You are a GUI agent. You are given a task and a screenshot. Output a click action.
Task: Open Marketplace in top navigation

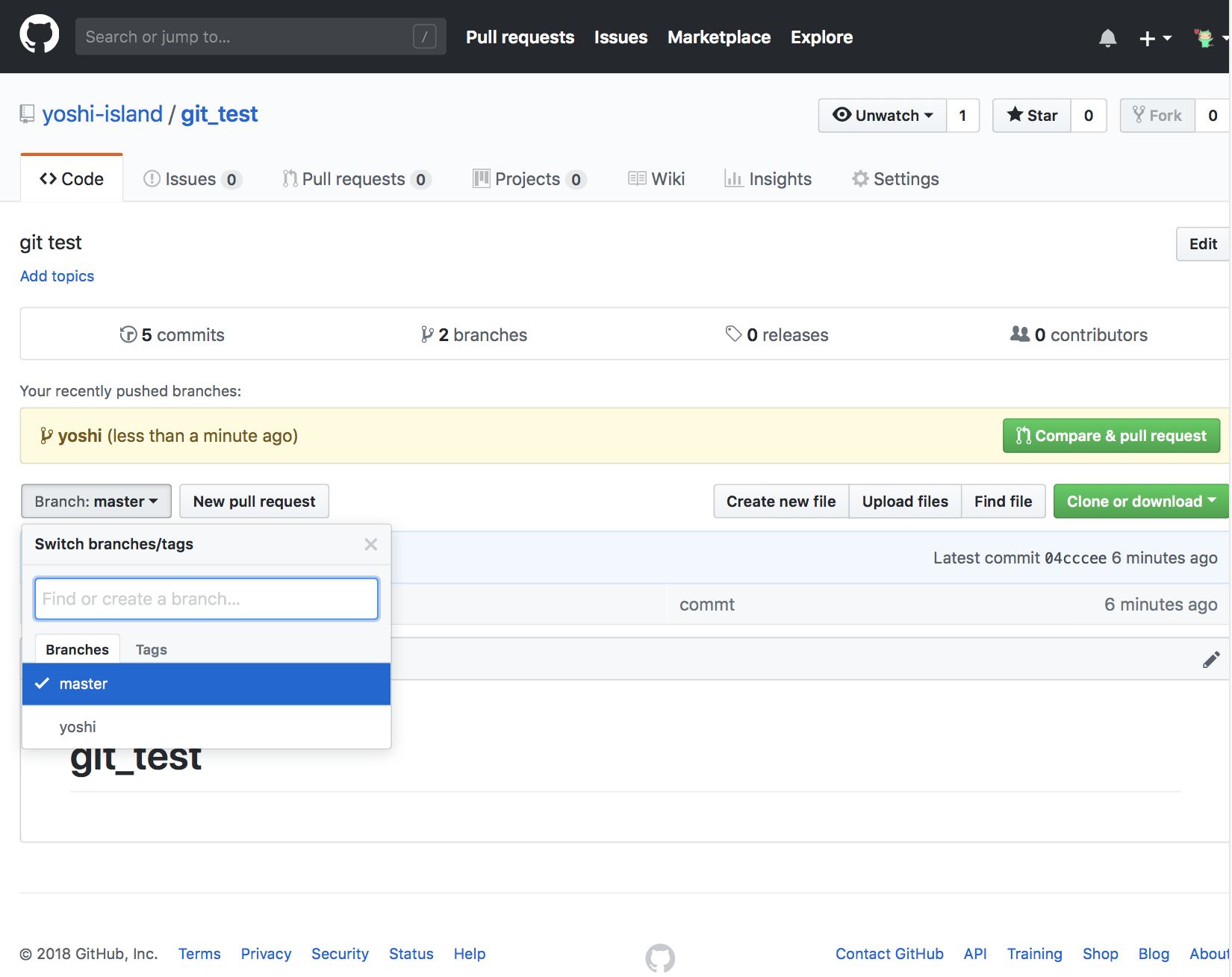tap(719, 37)
